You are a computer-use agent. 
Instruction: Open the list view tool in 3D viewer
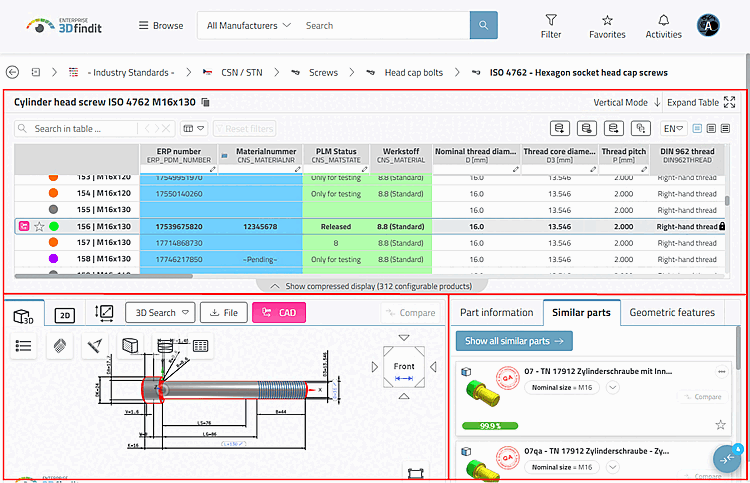(23, 345)
